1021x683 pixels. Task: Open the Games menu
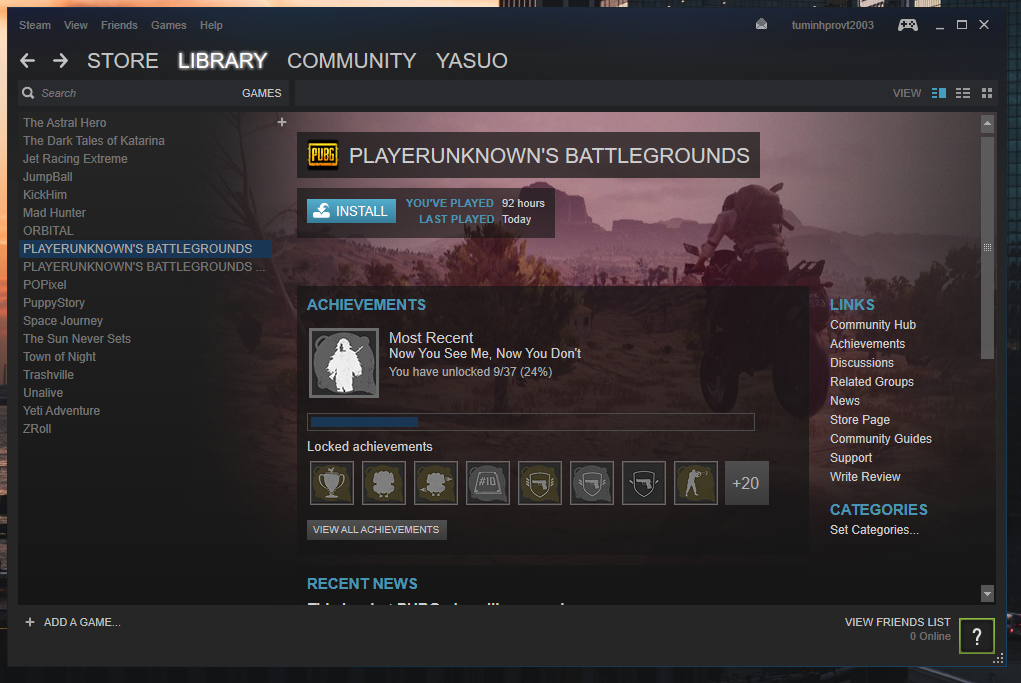169,25
